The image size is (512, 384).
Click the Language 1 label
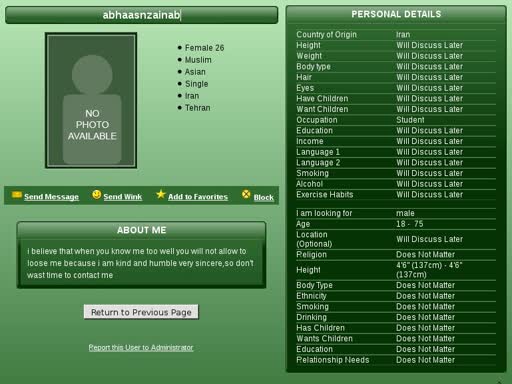tap(318, 152)
